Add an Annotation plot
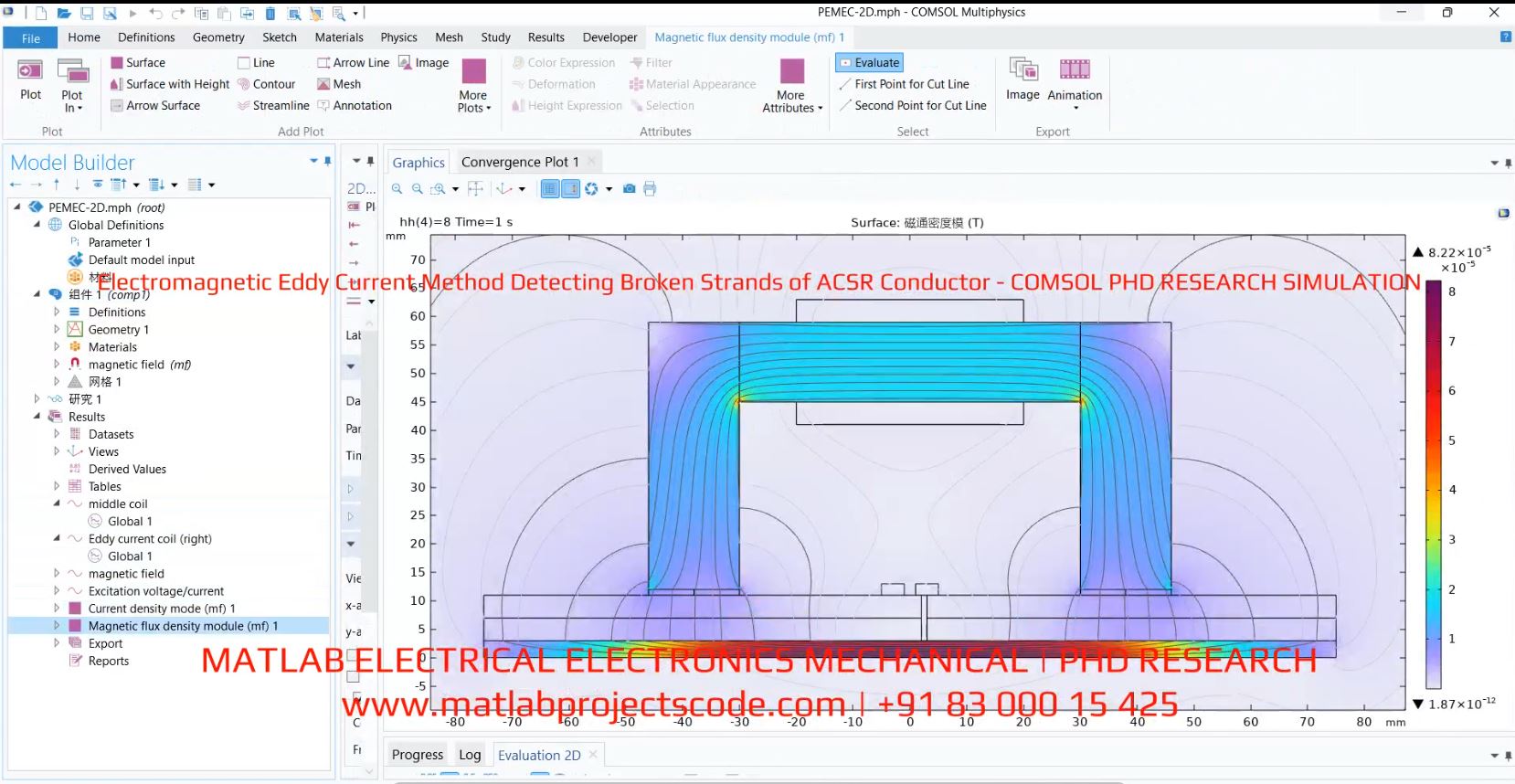The height and width of the screenshot is (784, 1515). [x=355, y=106]
